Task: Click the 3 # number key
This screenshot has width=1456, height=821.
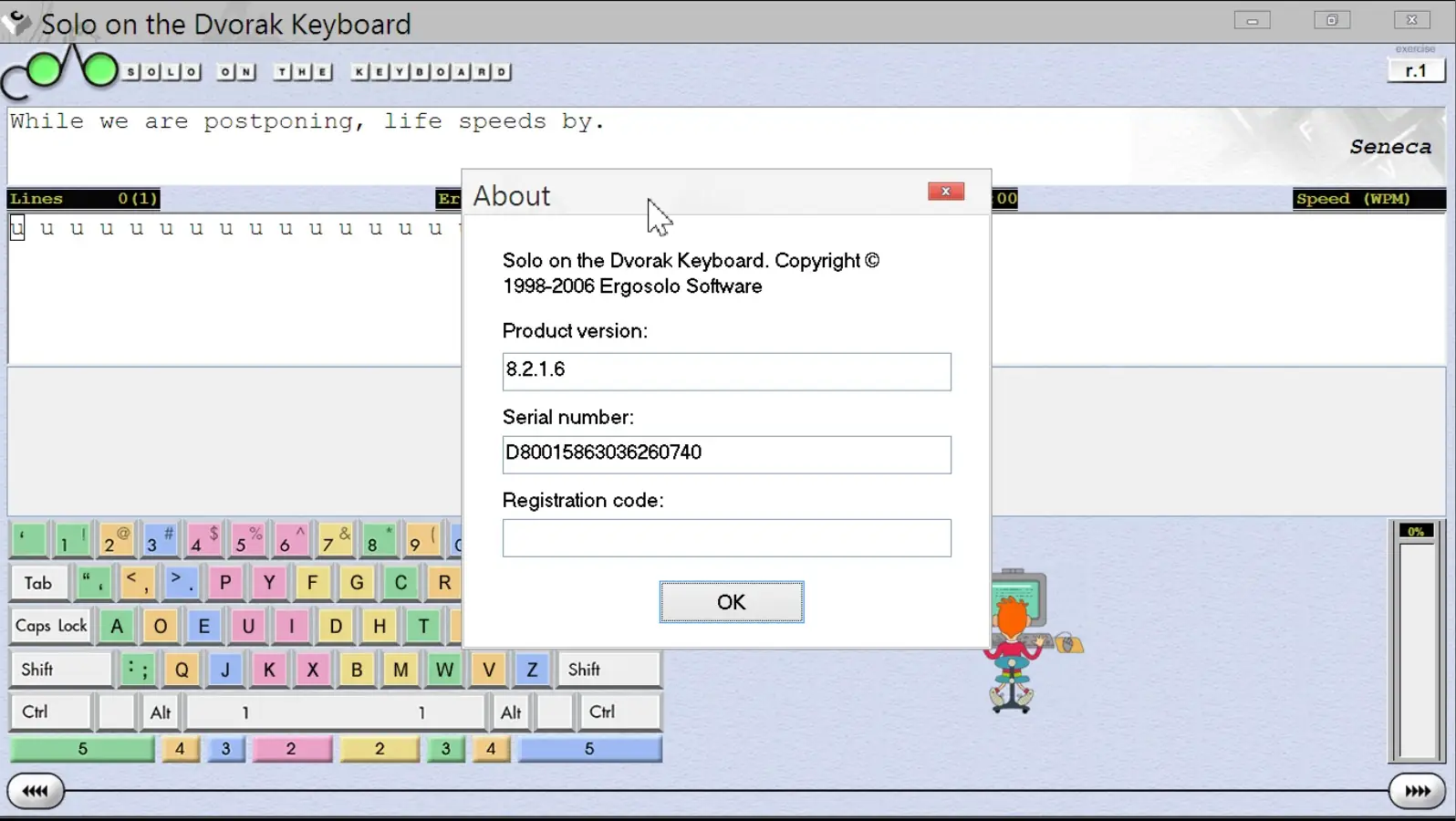Action: [160, 540]
